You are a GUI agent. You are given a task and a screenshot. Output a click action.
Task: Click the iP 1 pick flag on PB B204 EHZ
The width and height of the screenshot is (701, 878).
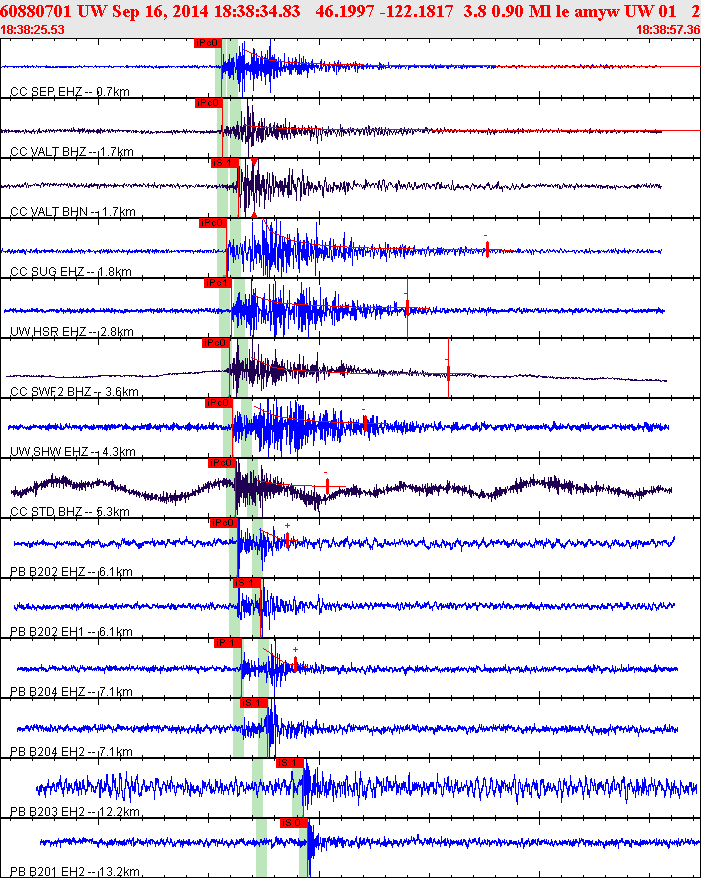228,642
